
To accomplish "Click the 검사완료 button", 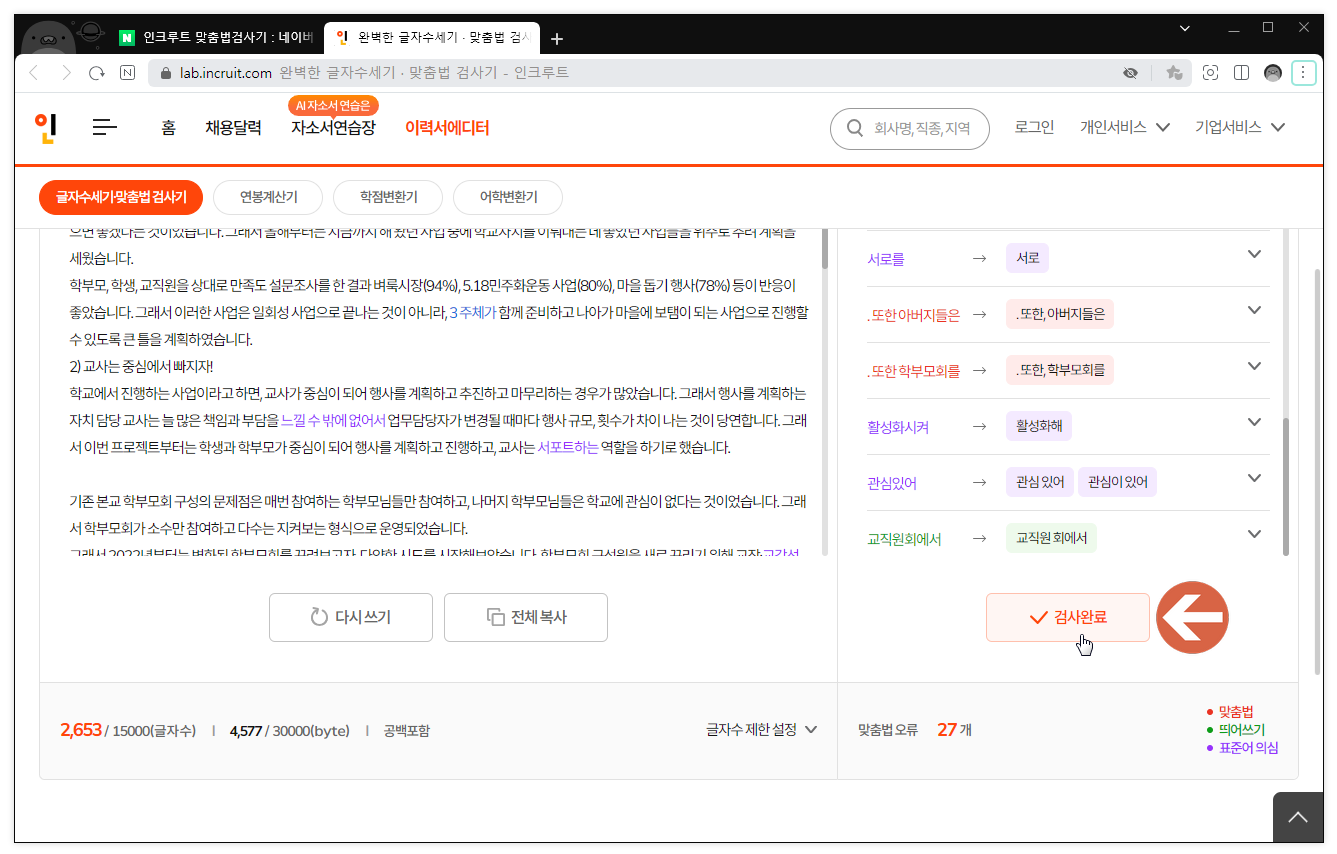I will click(1068, 617).
